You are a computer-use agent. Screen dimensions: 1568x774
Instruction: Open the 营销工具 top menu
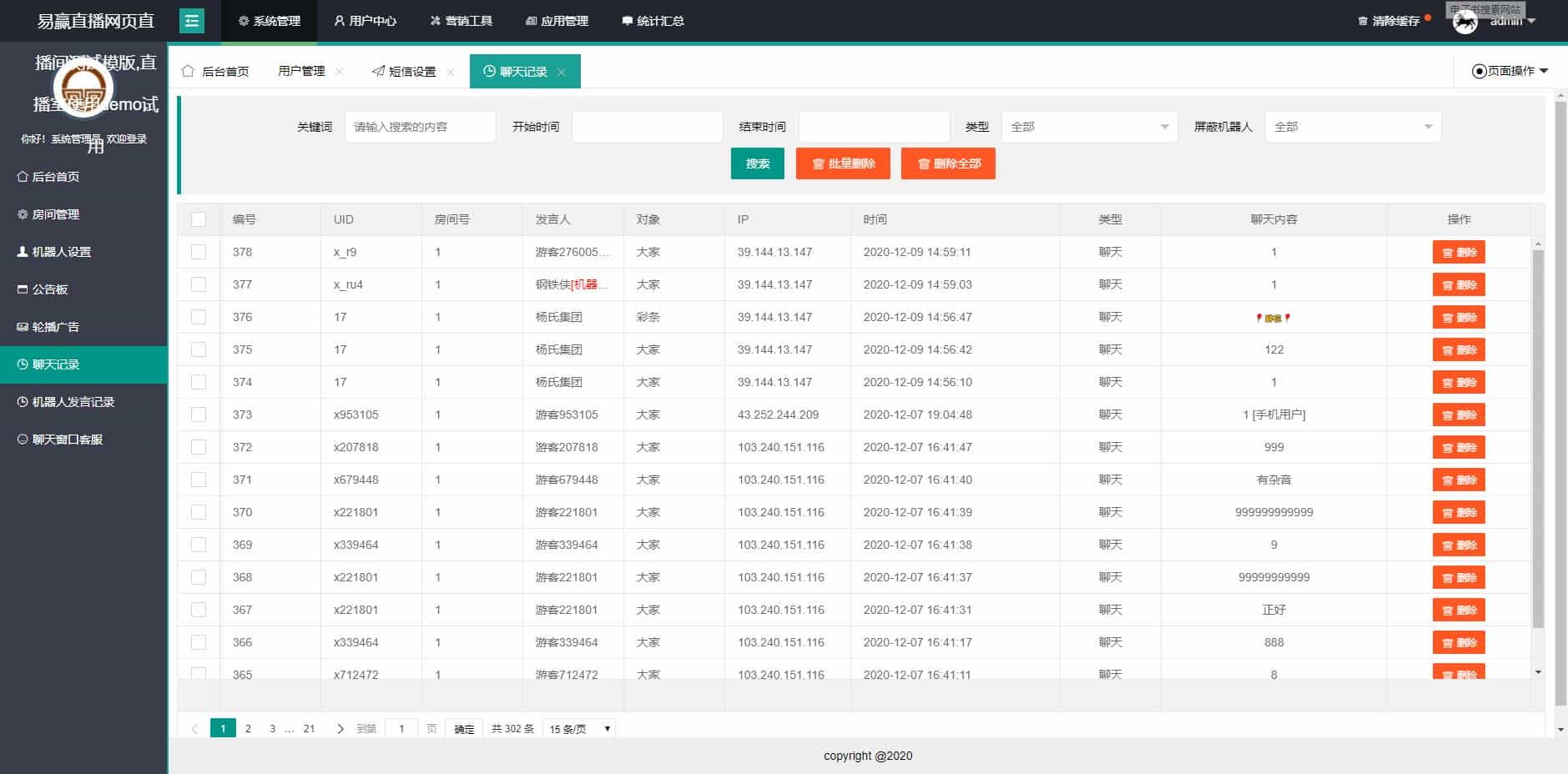(x=461, y=21)
